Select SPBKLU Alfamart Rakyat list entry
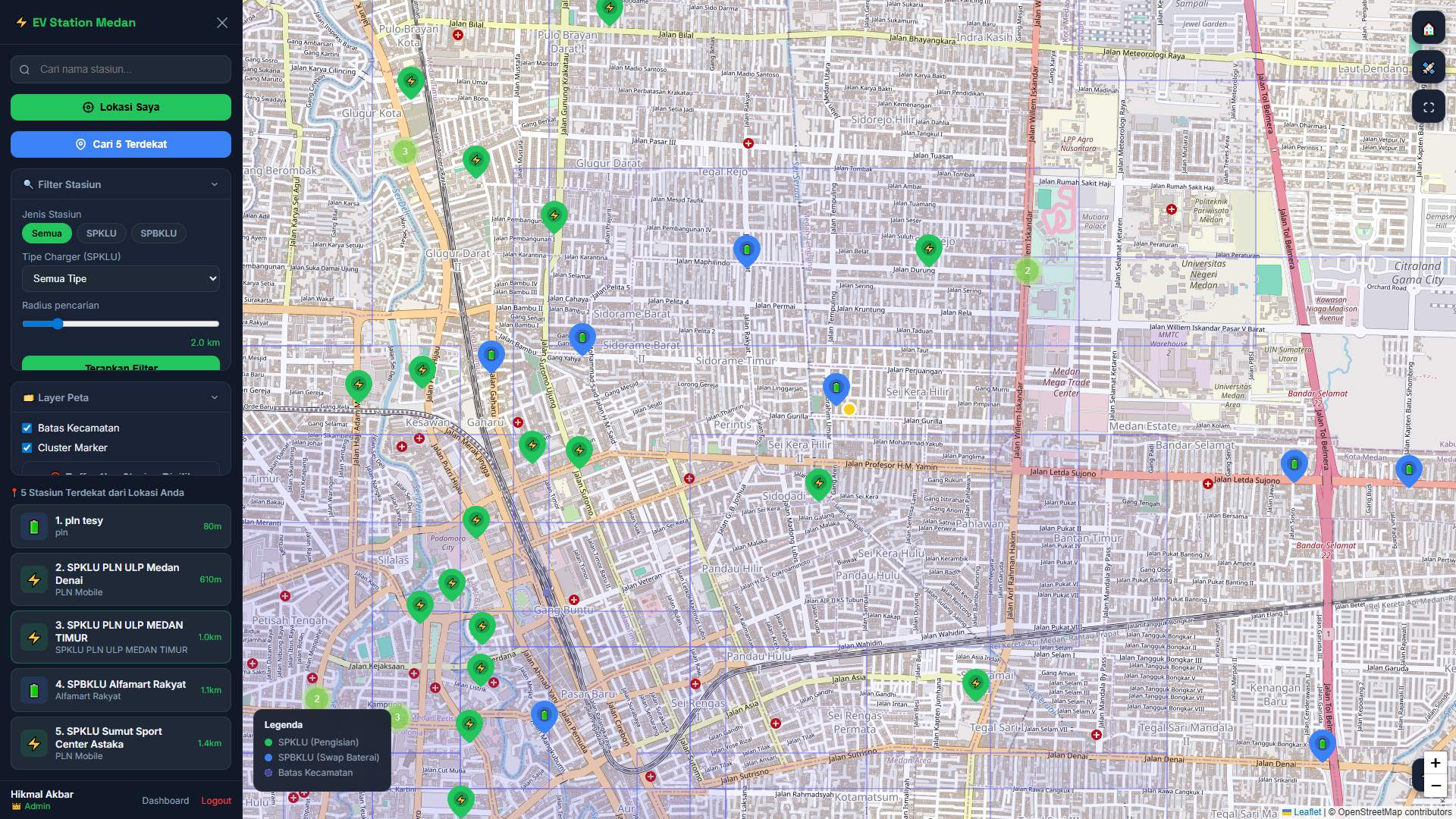1456x819 pixels. click(121, 690)
